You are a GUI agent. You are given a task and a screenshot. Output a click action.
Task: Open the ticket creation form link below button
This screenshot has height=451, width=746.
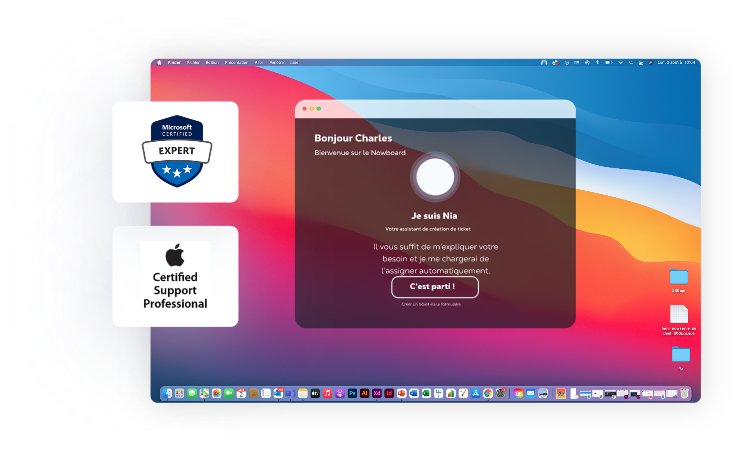(x=431, y=304)
